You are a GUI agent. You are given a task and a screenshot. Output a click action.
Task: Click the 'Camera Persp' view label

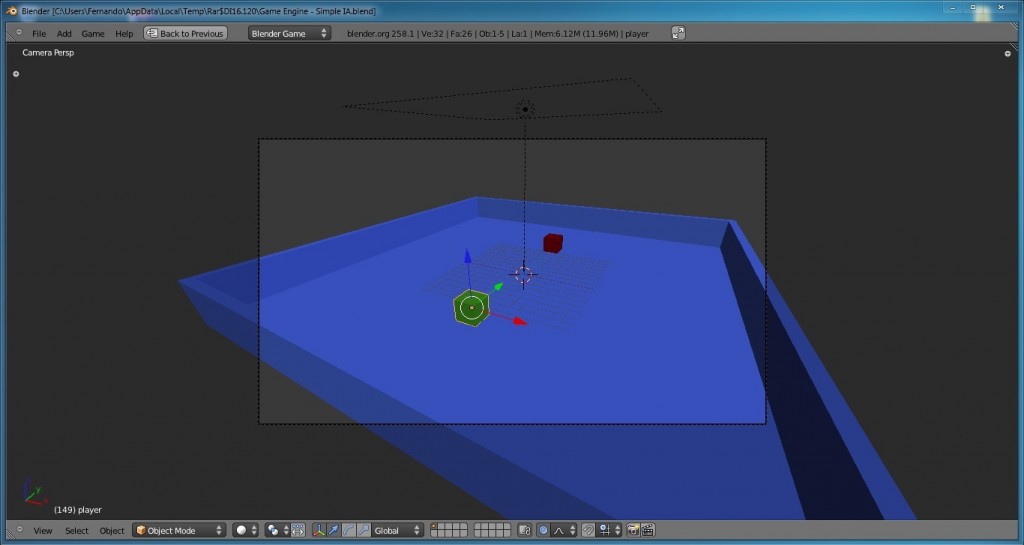click(x=48, y=53)
